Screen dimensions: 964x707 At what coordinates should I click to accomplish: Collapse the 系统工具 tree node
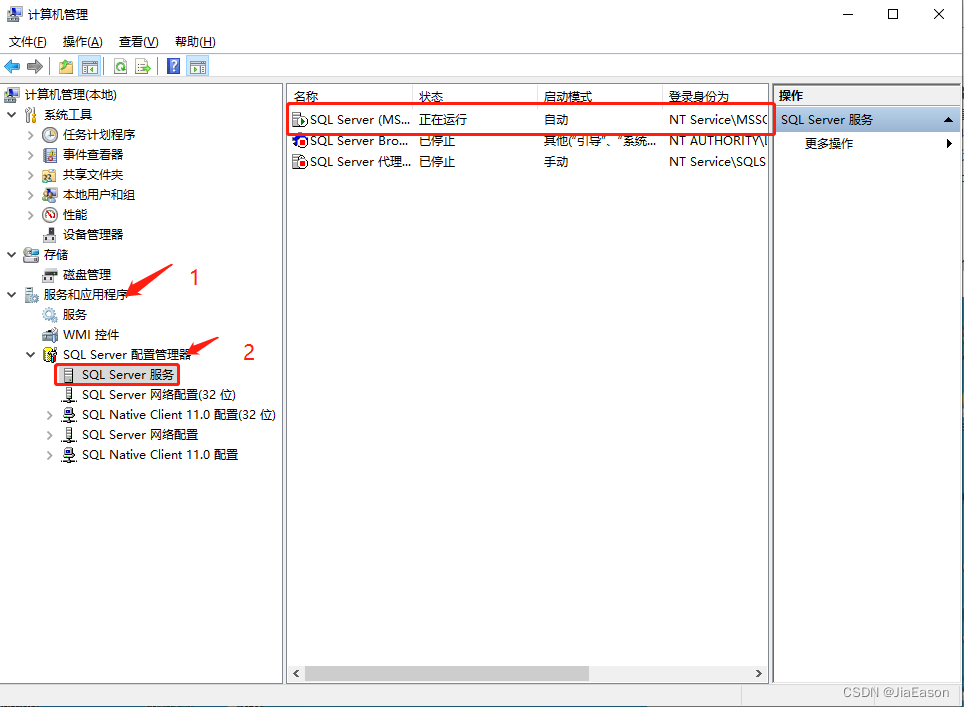[11, 115]
